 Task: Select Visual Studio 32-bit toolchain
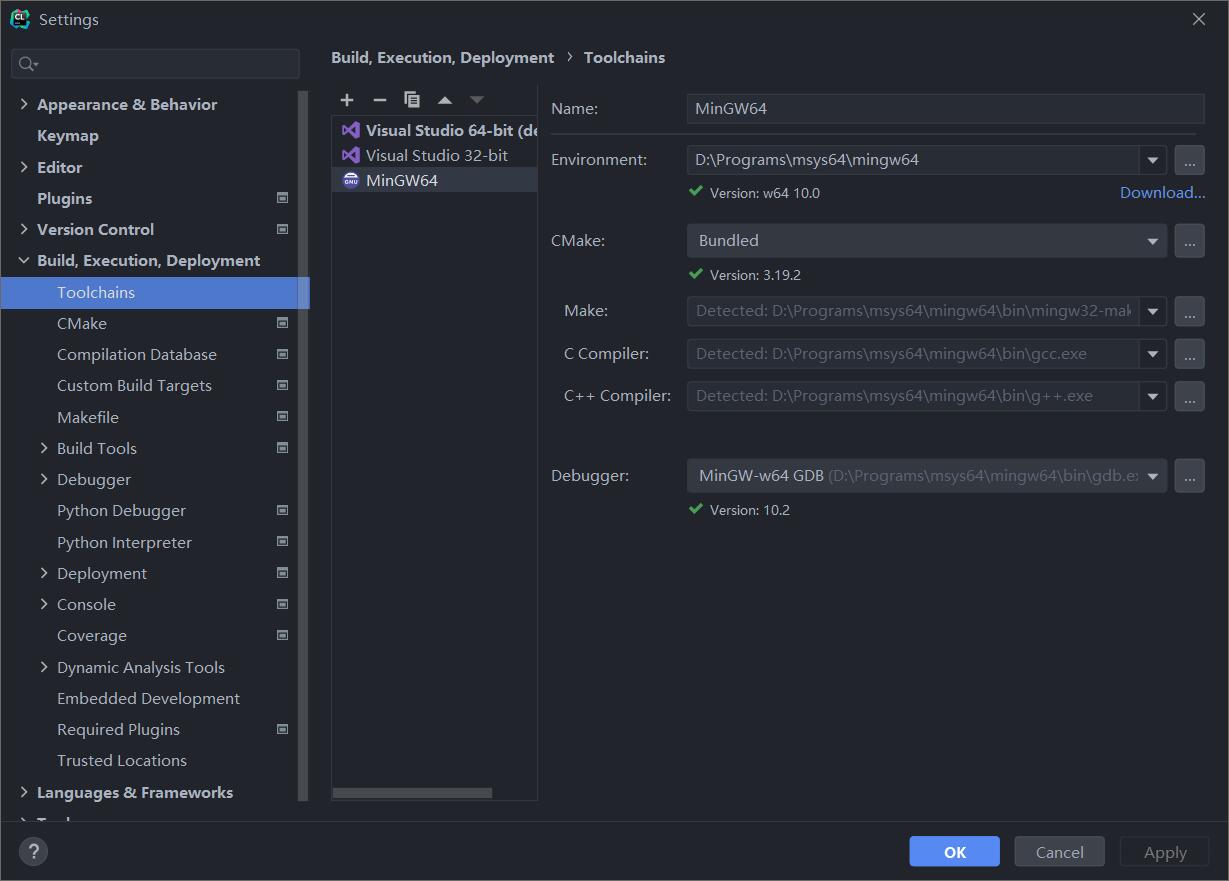[434, 155]
